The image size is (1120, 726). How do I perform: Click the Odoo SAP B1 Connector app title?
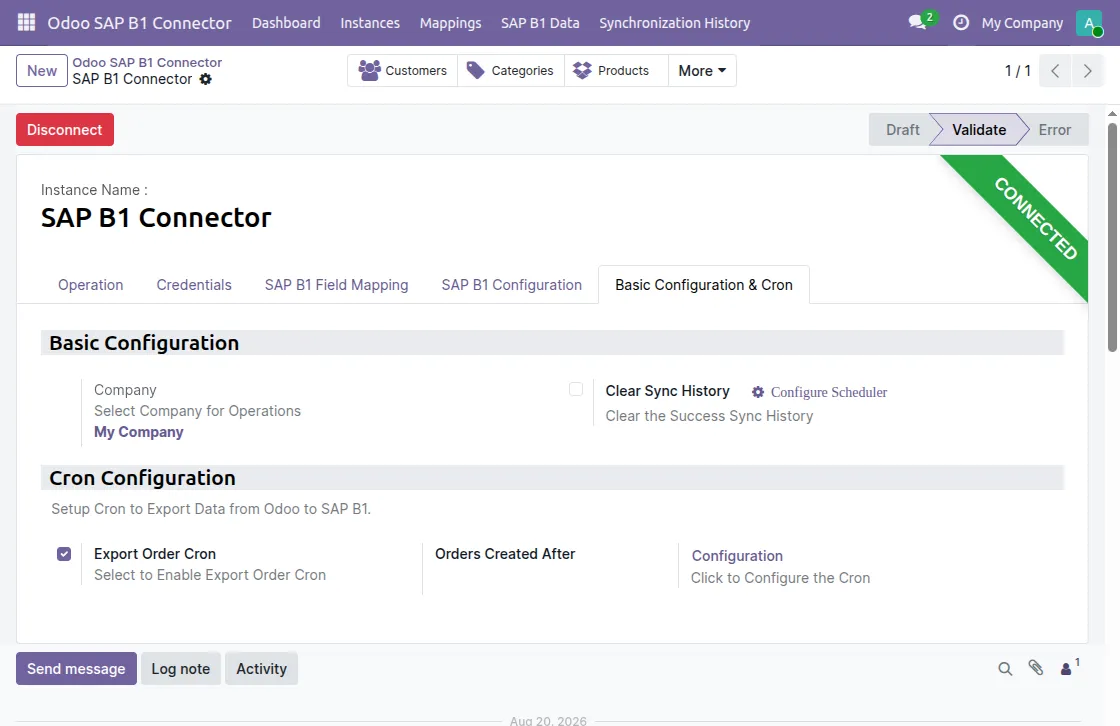pyautogui.click(x=139, y=23)
